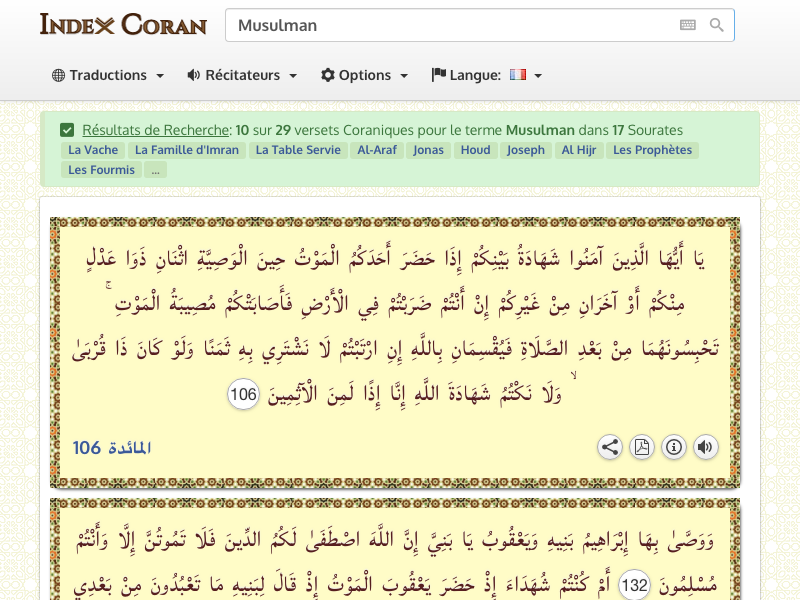Export verse 106 as PDF

[x=642, y=447]
